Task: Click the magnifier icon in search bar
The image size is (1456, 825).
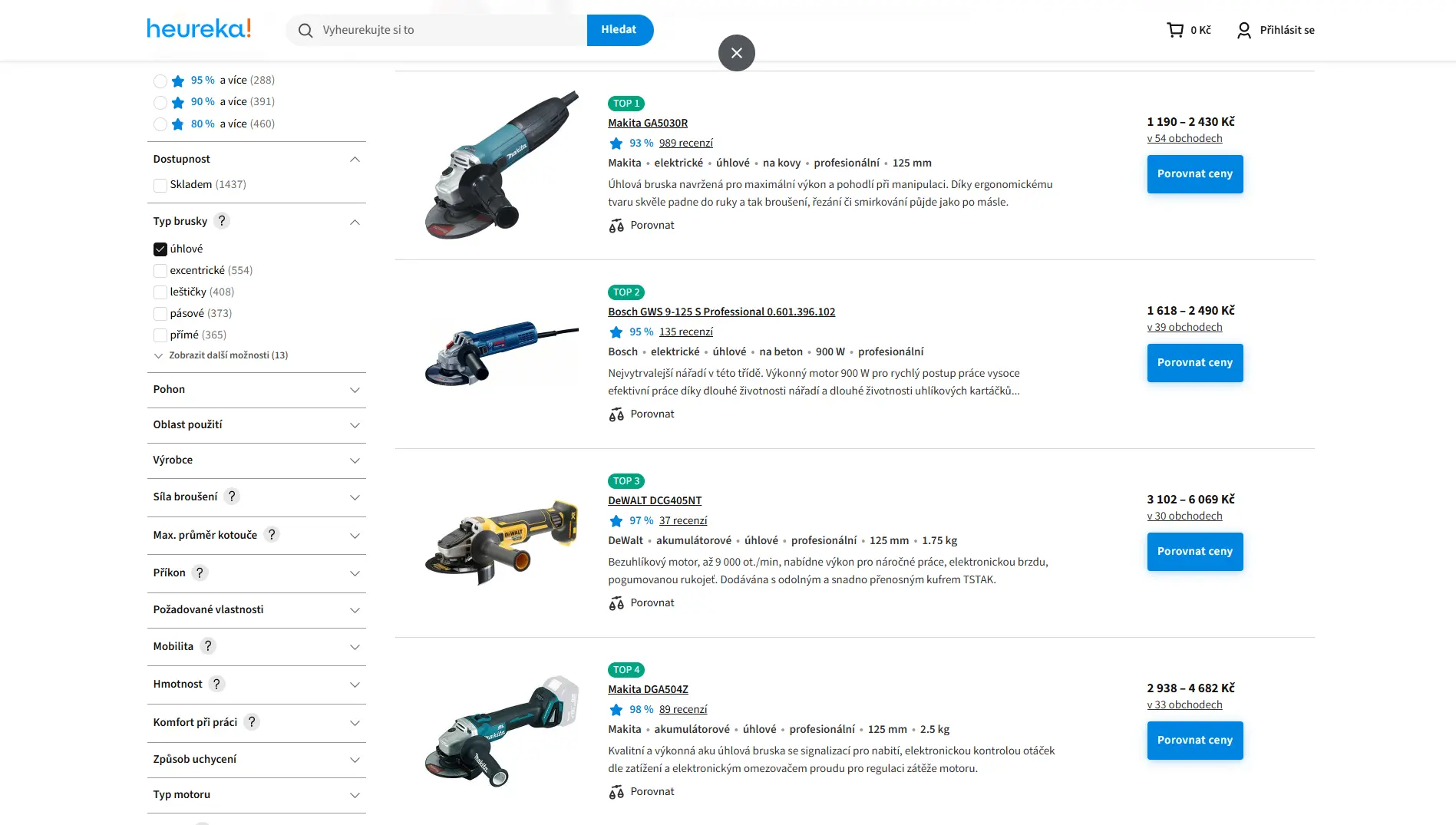Action: click(305, 30)
